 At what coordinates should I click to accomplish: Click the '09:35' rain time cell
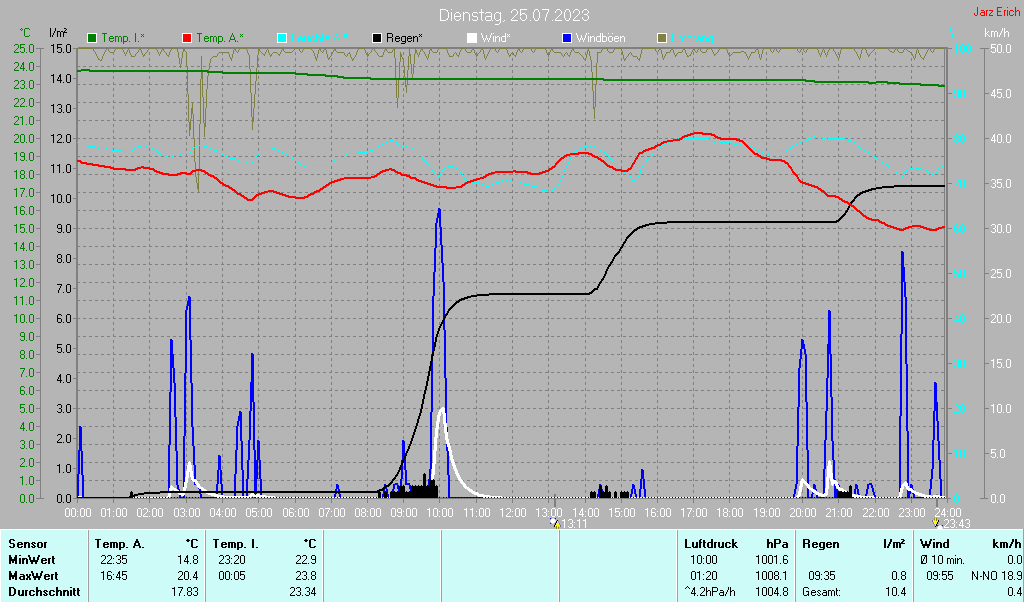(x=822, y=577)
